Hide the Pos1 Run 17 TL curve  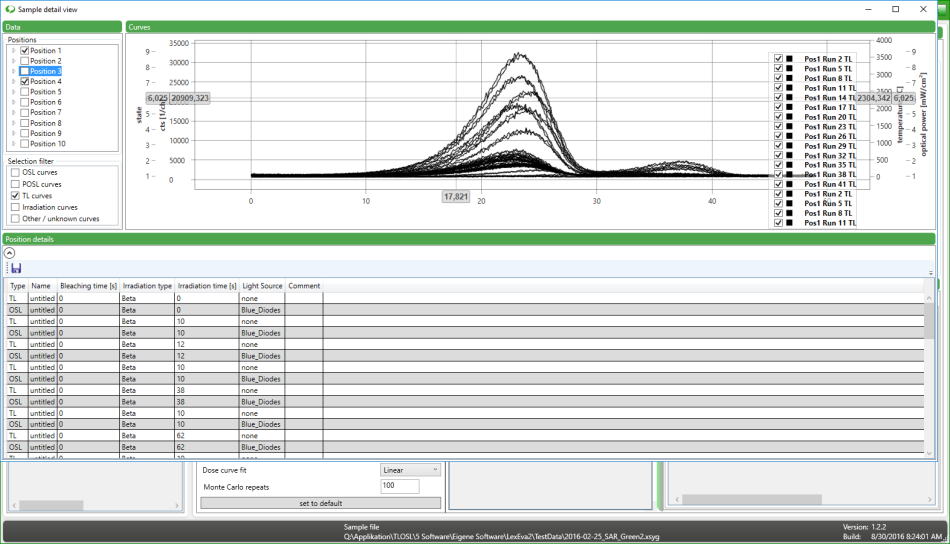pyautogui.click(x=779, y=107)
